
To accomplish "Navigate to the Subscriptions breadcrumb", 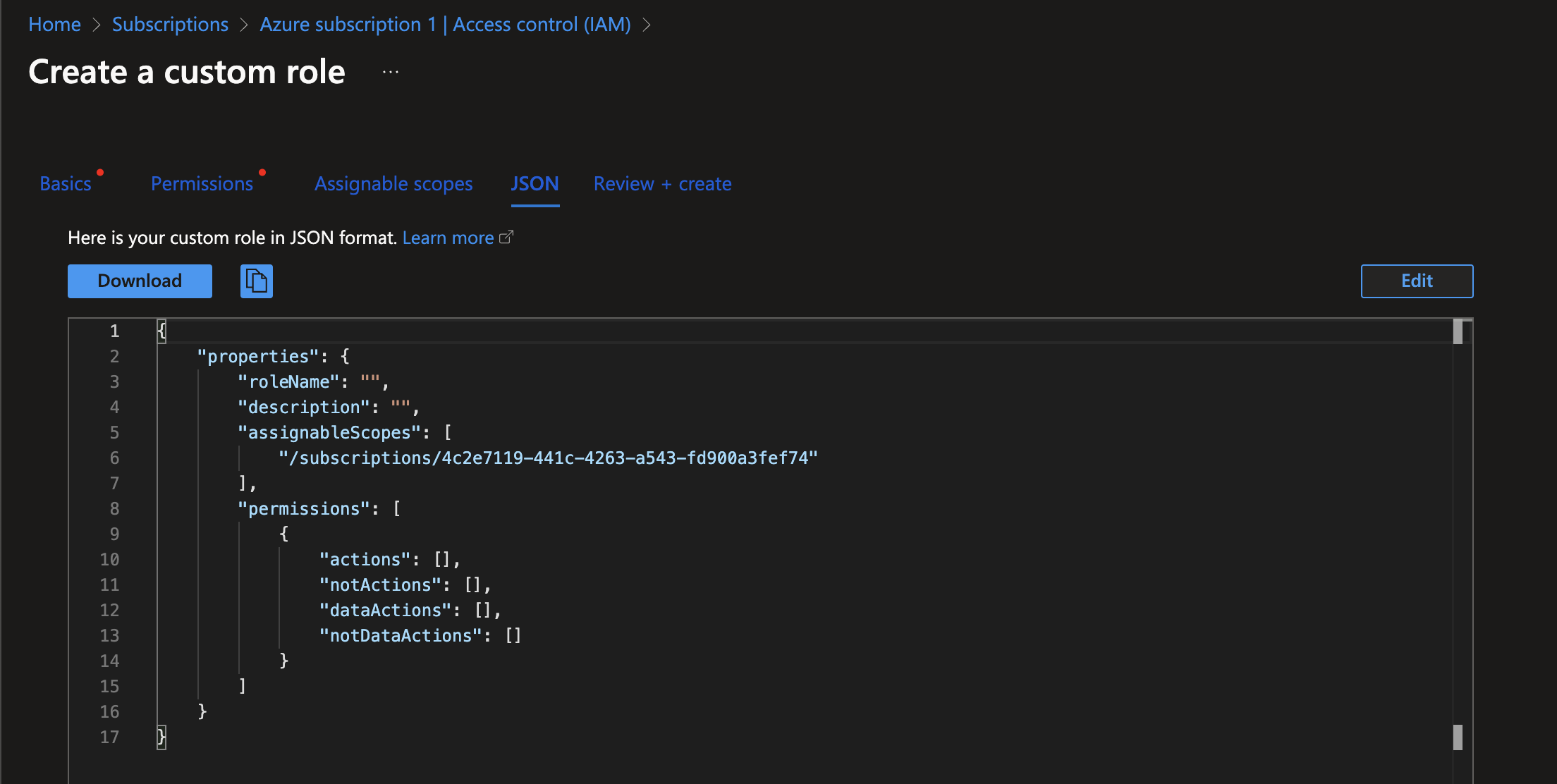I will point(170,24).
